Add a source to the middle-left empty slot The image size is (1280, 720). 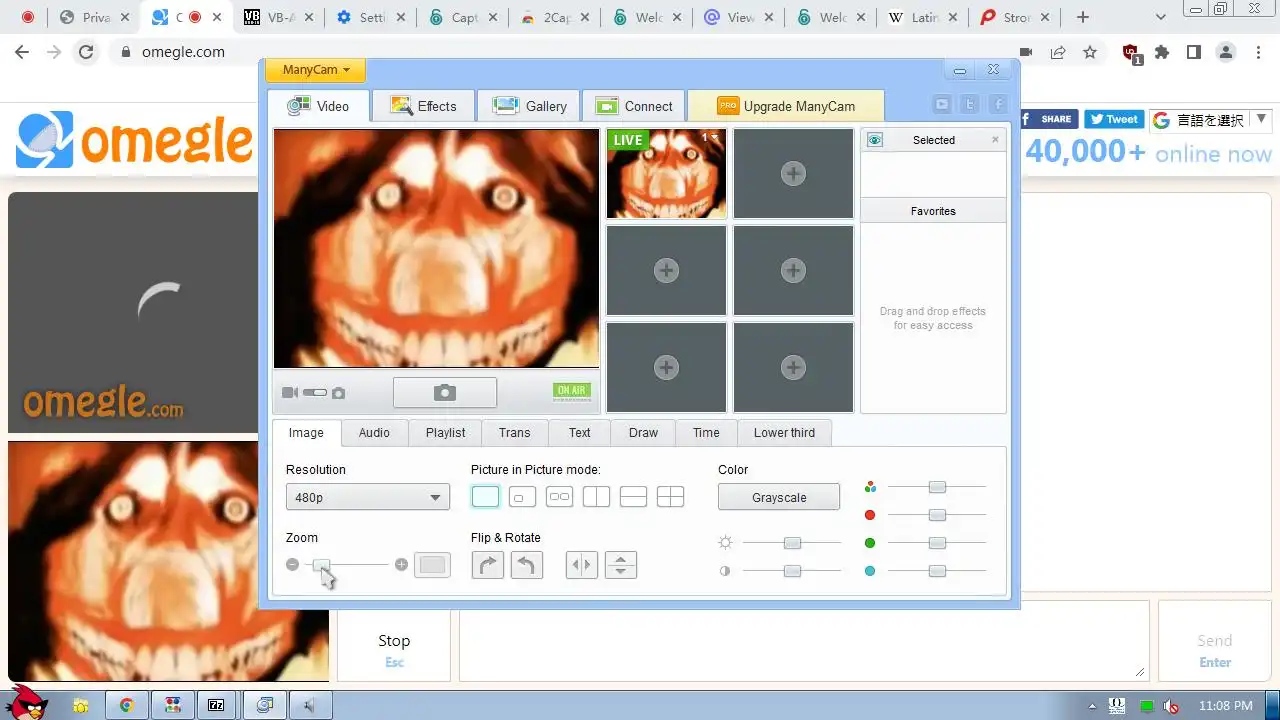(x=666, y=270)
